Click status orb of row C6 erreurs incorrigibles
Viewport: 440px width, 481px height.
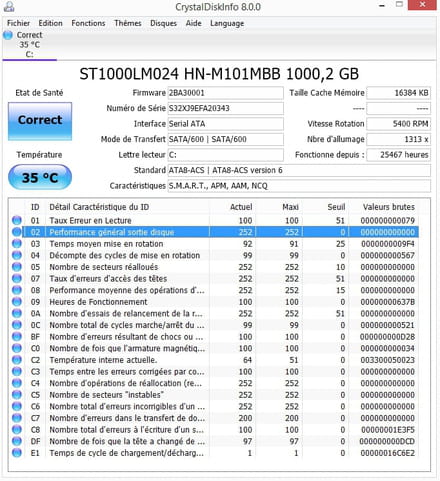(x=17, y=406)
